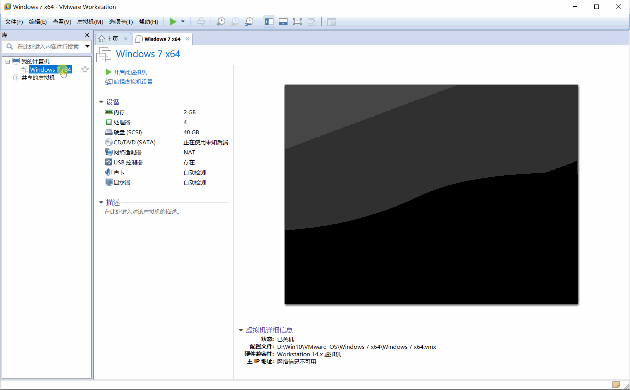Image resolution: width=630 pixels, height=390 pixels.
Task: Open the search filter dropdown in library
Action: coord(87,47)
